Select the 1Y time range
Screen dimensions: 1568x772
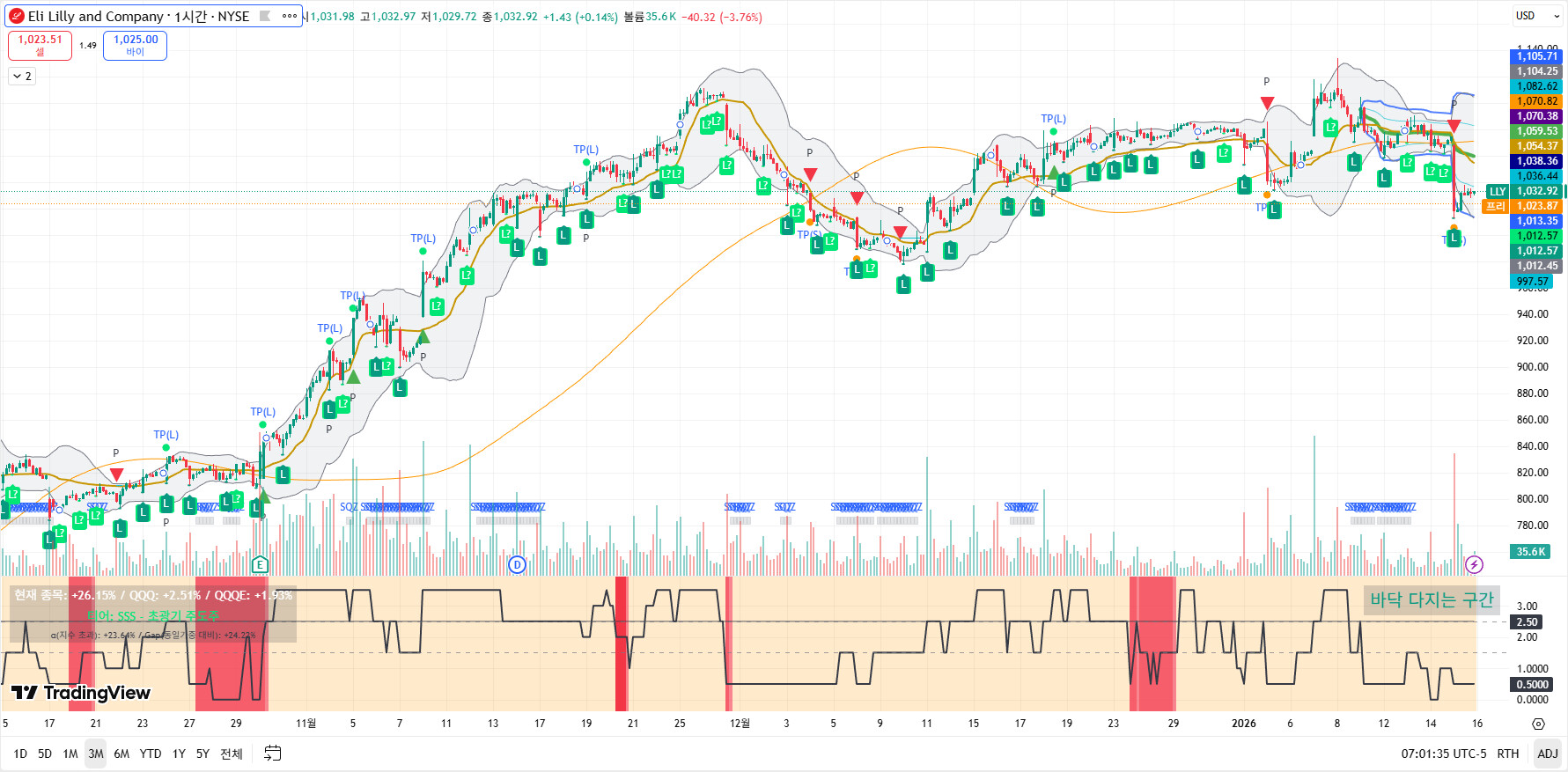click(x=179, y=754)
